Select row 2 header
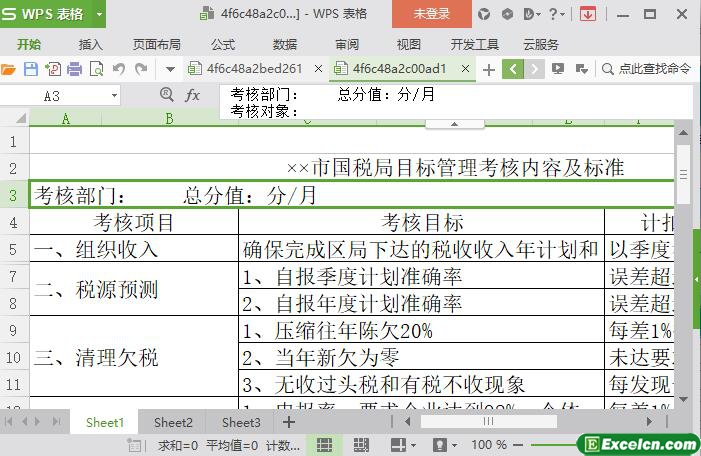Viewport: 701px width, 456px height. (13, 169)
